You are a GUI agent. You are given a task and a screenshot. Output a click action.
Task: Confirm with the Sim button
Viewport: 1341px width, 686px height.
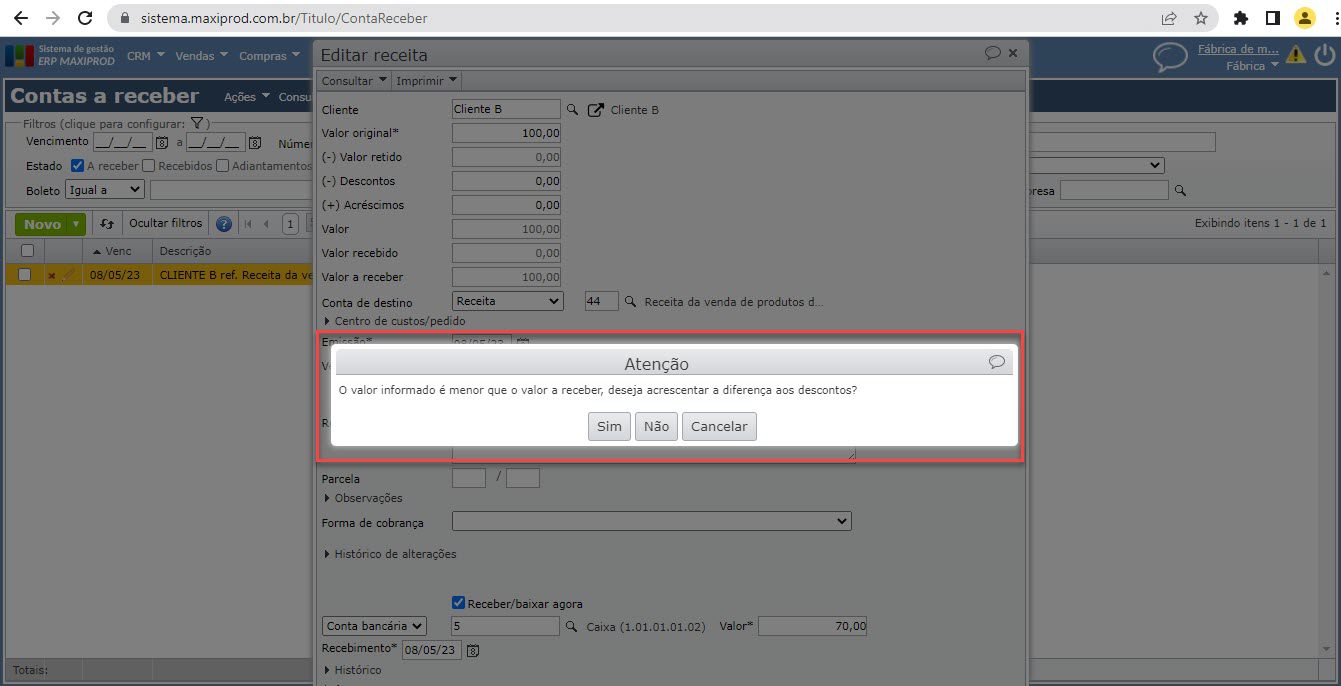[609, 426]
